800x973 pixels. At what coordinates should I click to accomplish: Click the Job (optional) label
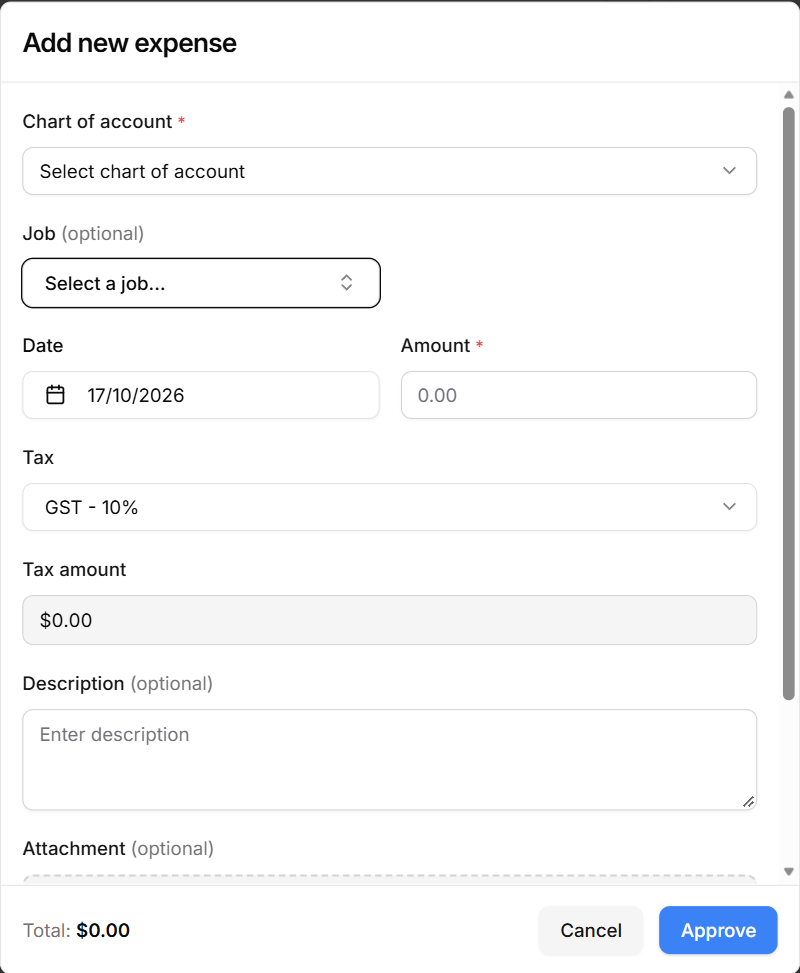pos(83,234)
